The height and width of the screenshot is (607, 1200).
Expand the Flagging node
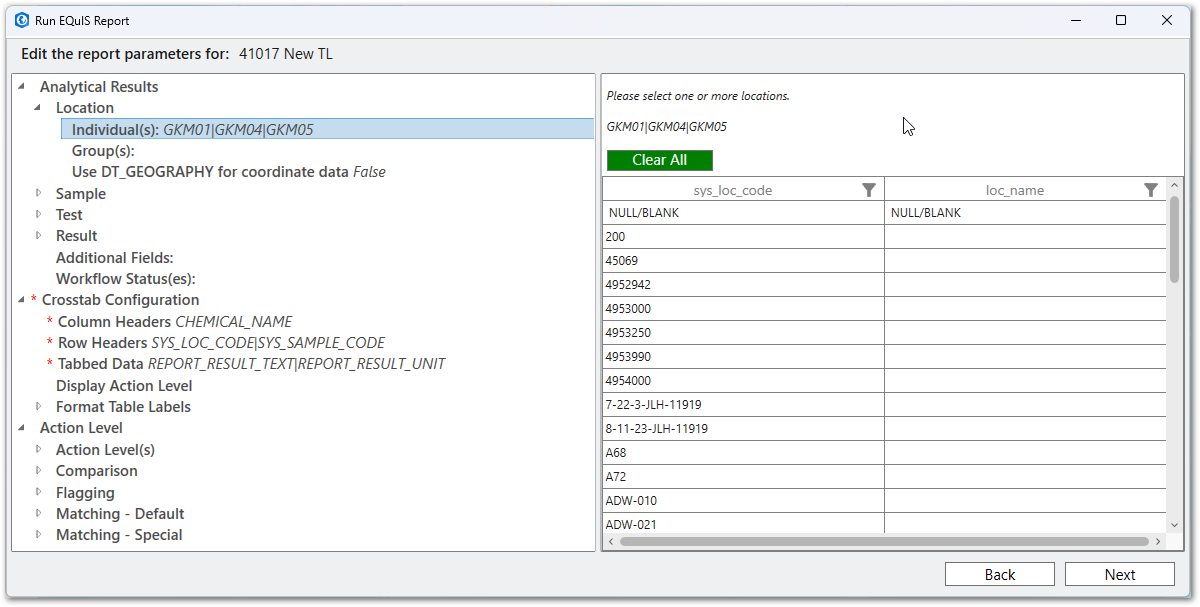39,492
